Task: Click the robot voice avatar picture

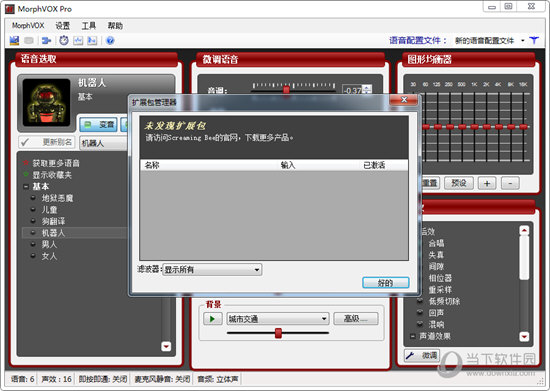Action: coord(46,102)
